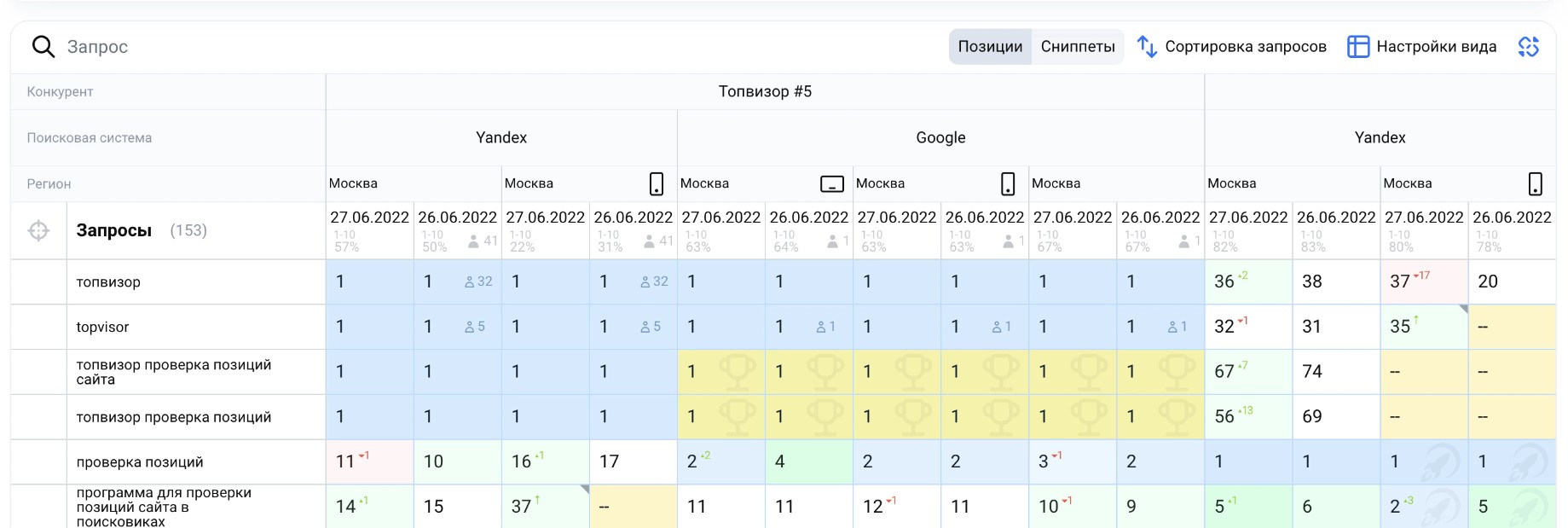Click the 80% top-10 share in header
This screenshot has height=528, width=1568.
click(1401, 247)
